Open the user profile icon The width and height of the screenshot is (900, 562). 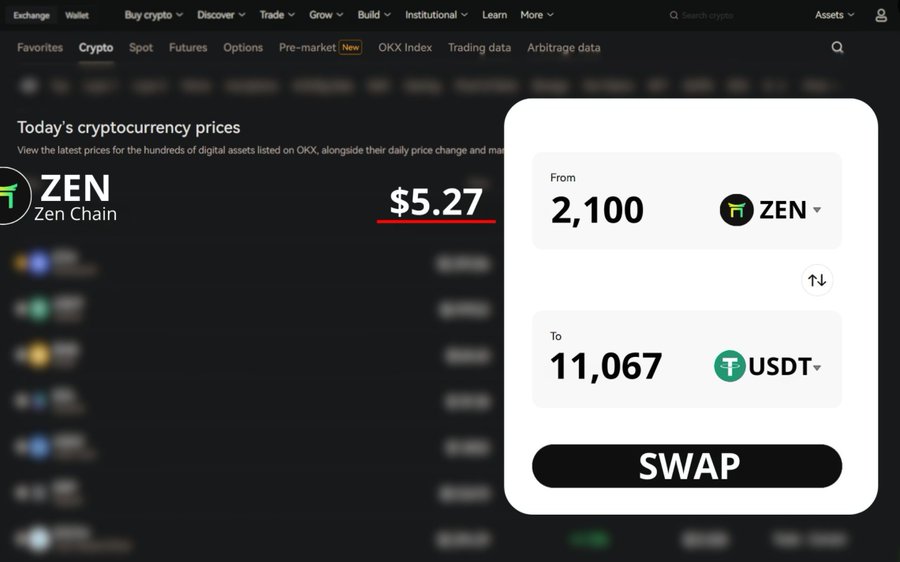tap(880, 15)
